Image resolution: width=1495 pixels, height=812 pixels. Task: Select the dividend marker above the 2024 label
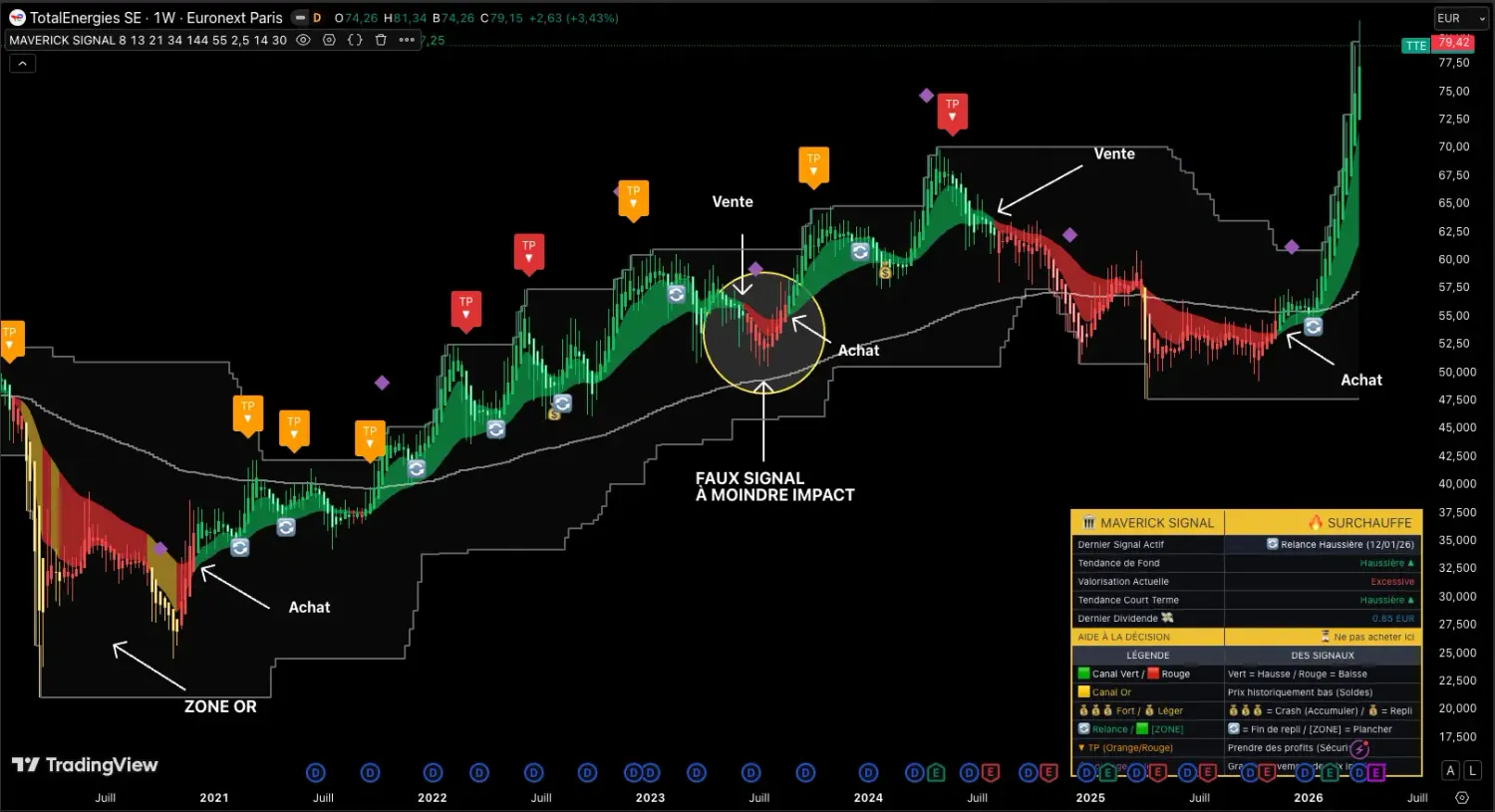coord(868,772)
